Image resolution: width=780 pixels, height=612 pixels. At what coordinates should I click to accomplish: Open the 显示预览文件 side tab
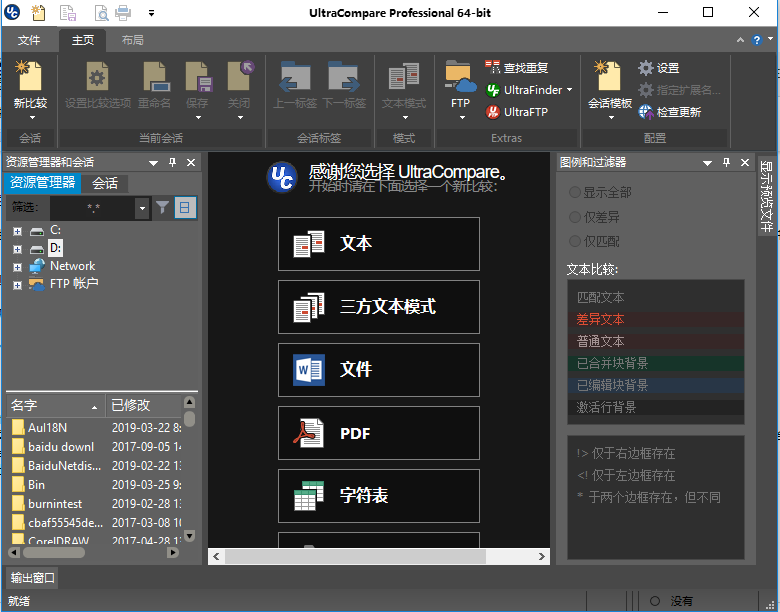(x=767, y=197)
